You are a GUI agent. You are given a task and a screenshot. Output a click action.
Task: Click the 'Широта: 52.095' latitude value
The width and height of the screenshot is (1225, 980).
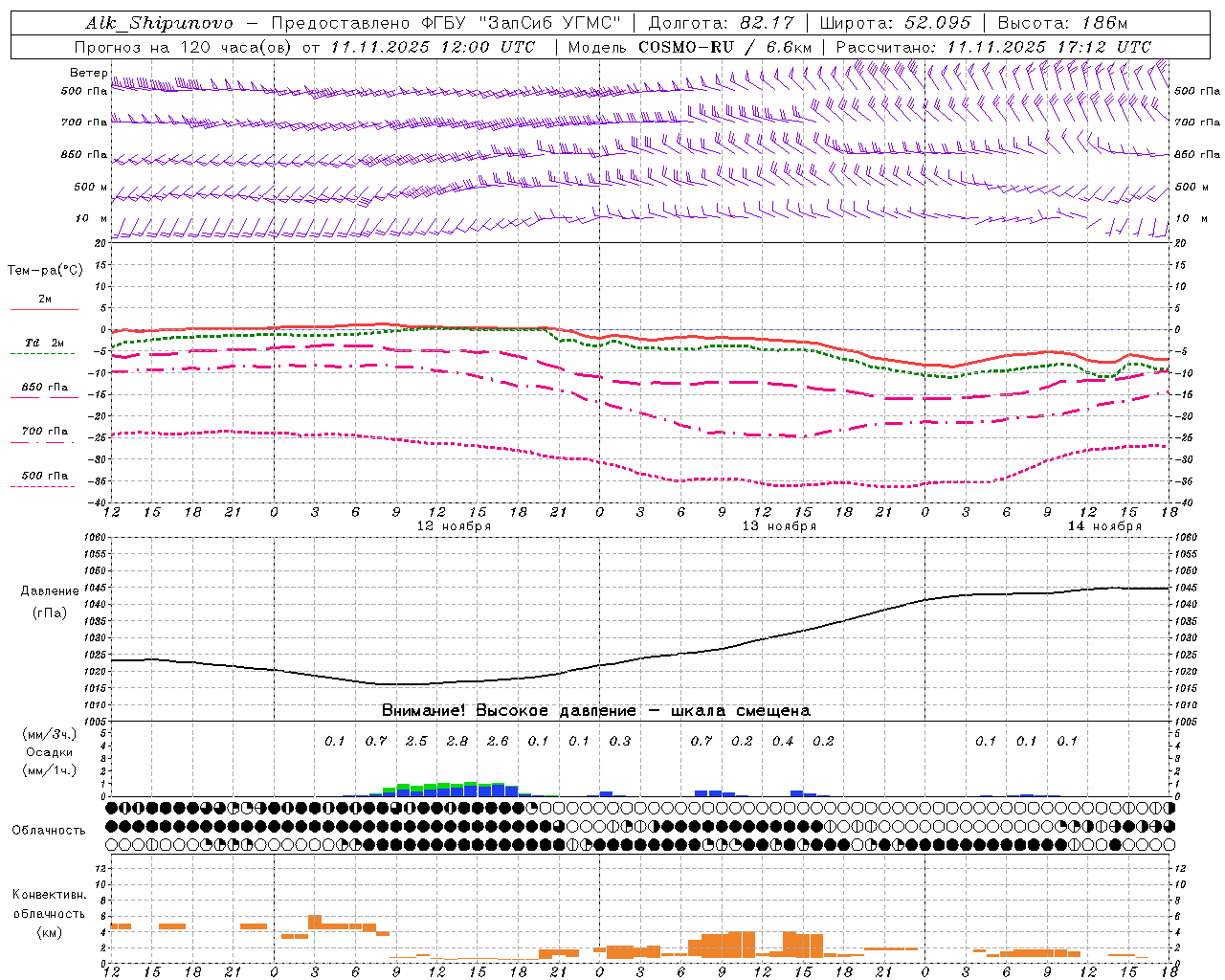click(x=896, y=23)
